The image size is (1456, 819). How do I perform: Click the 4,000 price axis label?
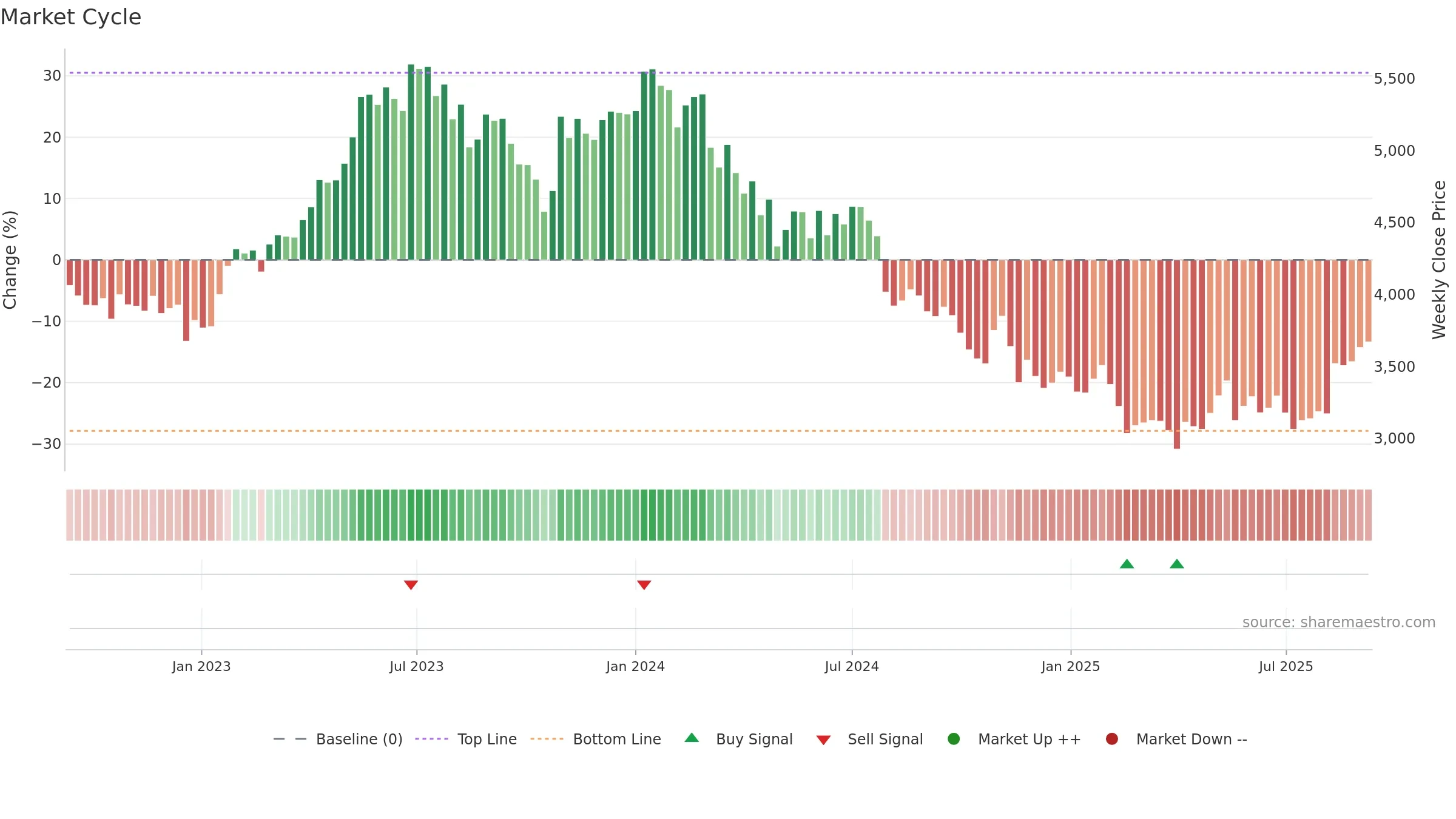click(x=1394, y=295)
